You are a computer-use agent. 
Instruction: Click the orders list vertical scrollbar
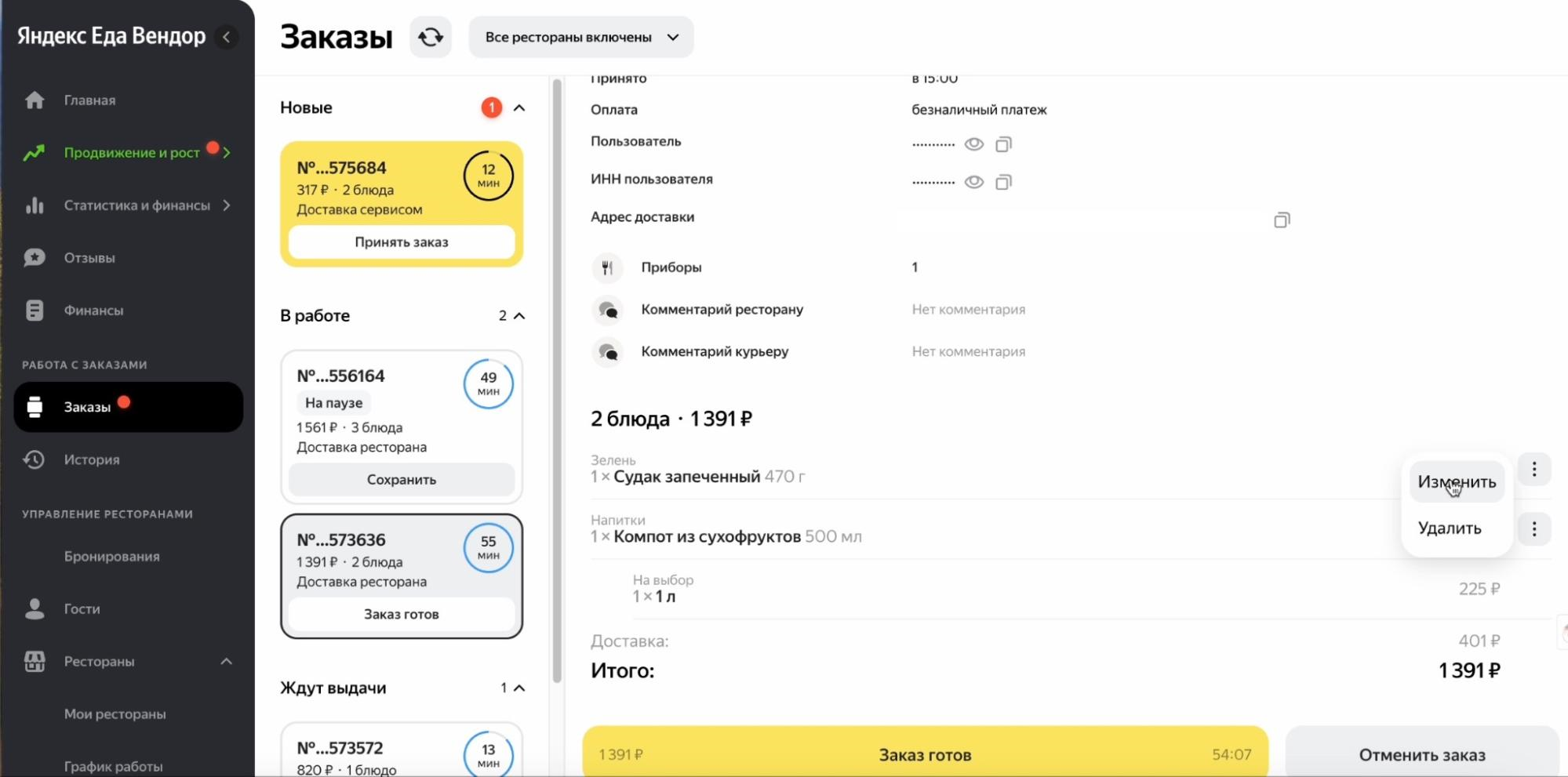[x=557, y=376]
